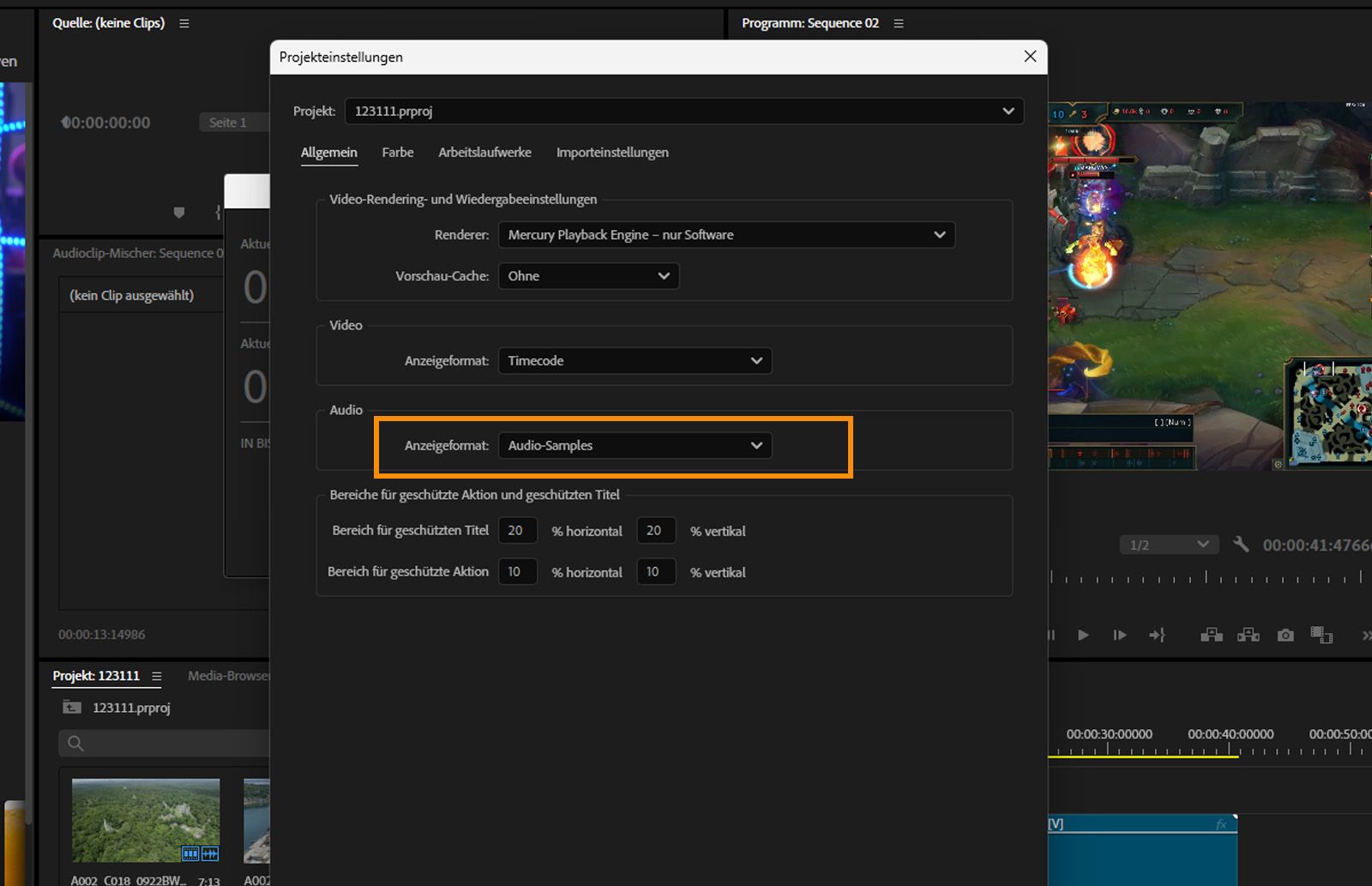The width and height of the screenshot is (1372, 886).
Task: Go to Out point in program monitor
Action: [1158, 635]
